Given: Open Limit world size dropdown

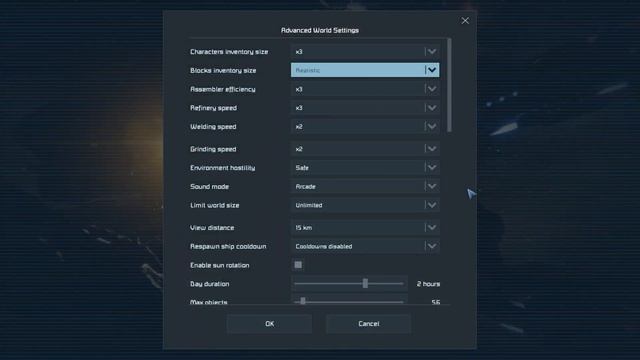Looking at the screenshot, I should [365, 205].
